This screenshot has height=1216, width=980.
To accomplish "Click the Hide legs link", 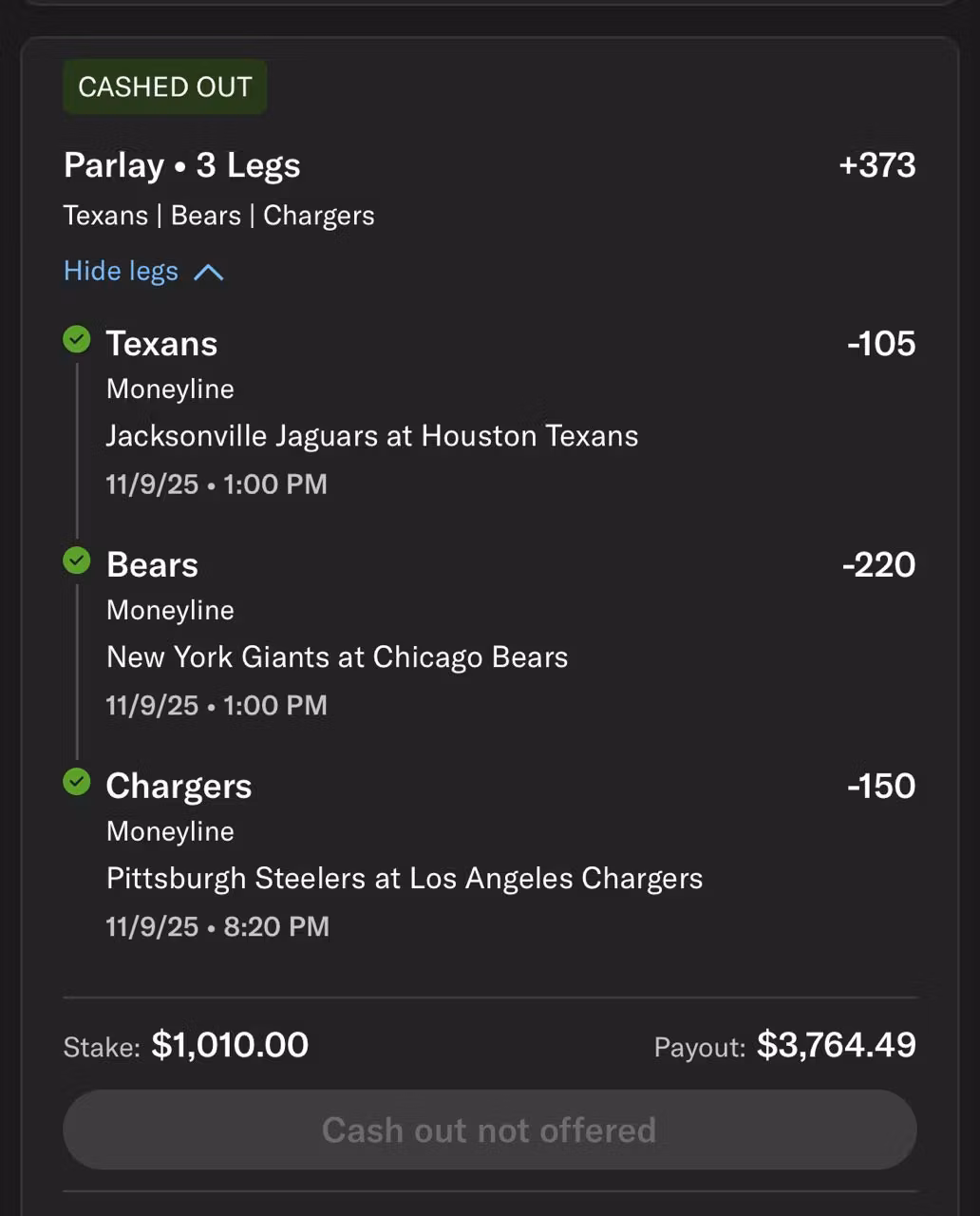I will click(121, 272).
